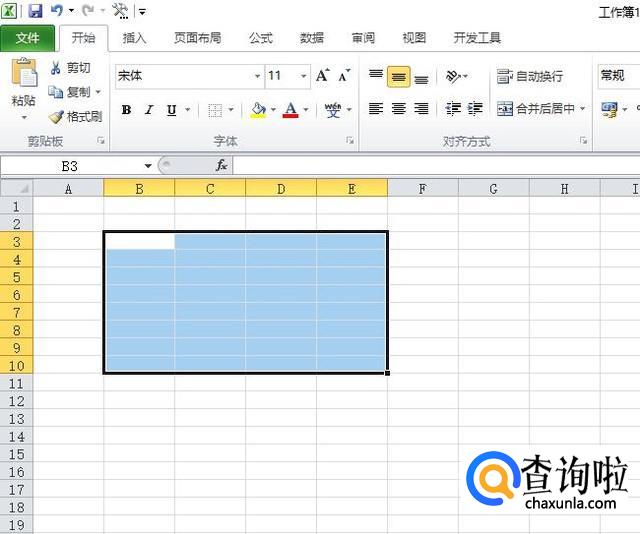Screen dimensions: 640x534
Task: Click the fx Insert Function icon
Action: [x=222, y=166]
